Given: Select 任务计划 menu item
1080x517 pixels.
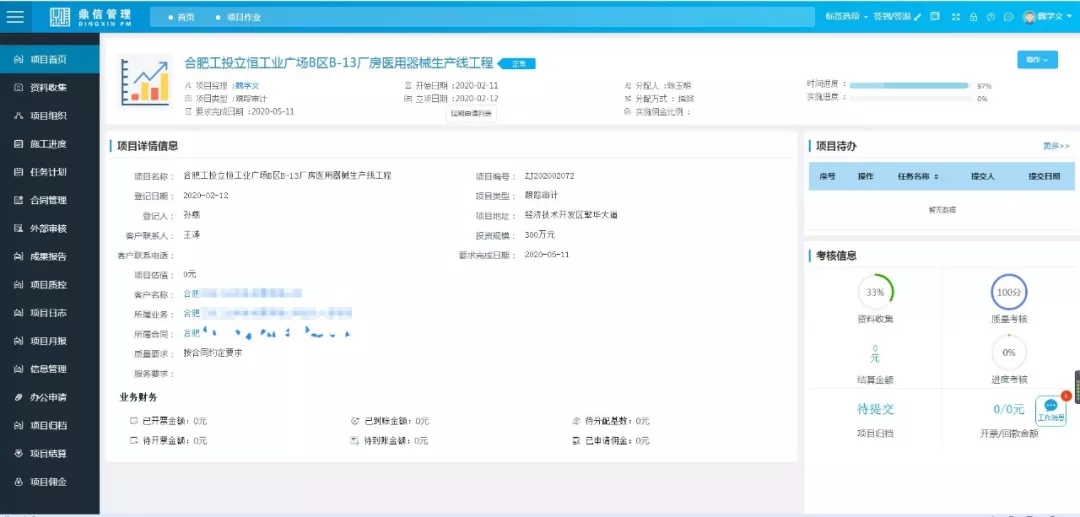Looking at the screenshot, I should [x=50, y=172].
